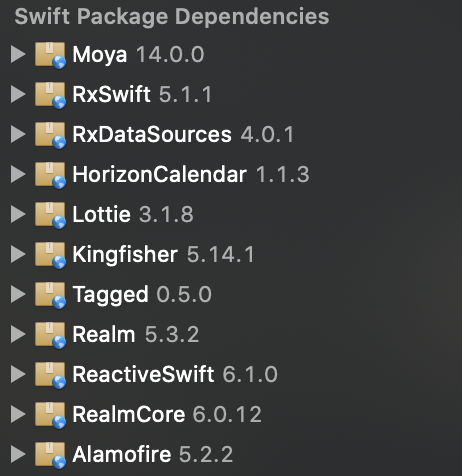Click the Realm 5.3.2 package icon
The image size is (462, 476).
click(50, 335)
